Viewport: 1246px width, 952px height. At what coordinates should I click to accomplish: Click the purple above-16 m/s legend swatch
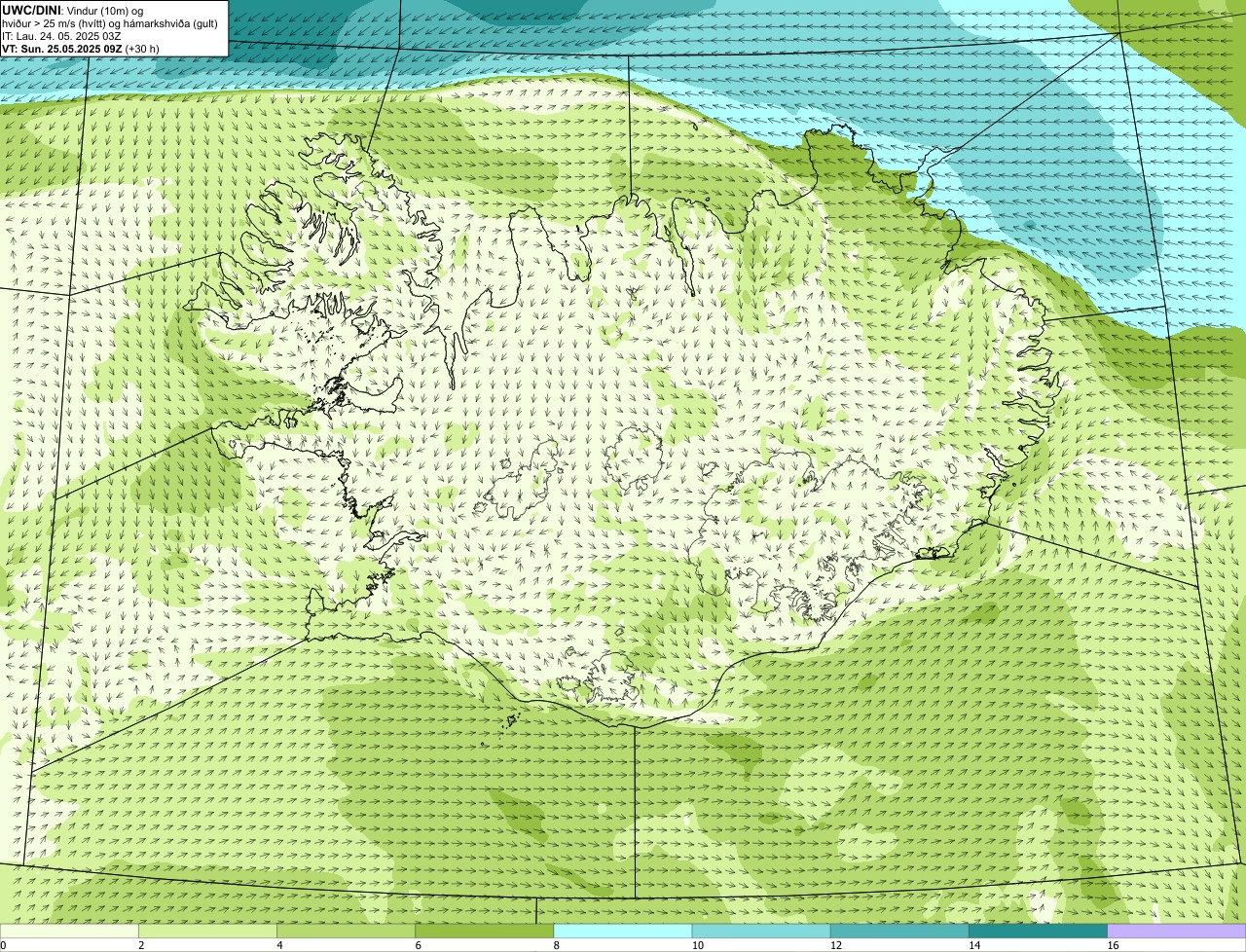click(1177, 931)
